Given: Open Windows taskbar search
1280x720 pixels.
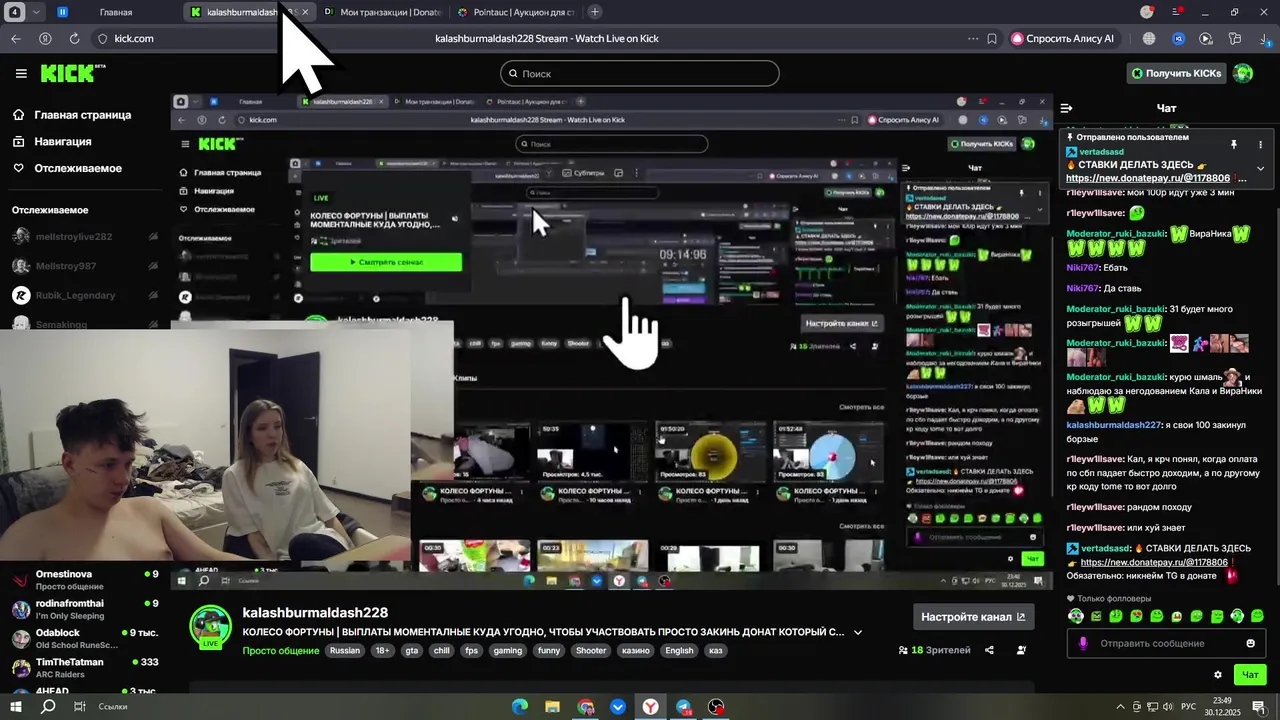Looking at the screenshot, I should click(47, 706).
